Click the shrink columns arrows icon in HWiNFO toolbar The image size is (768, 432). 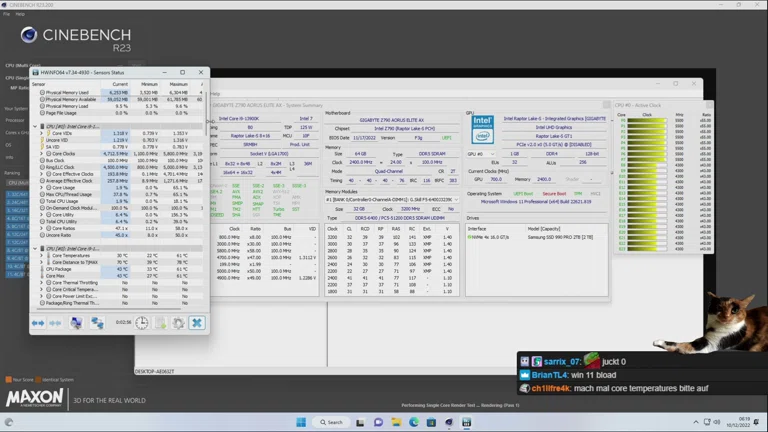coord(55,323)
